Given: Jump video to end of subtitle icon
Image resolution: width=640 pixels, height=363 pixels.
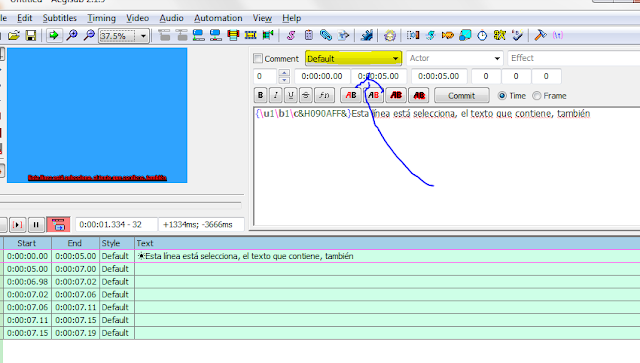Looking at the screenshot, I should click(x=182, y=36).
